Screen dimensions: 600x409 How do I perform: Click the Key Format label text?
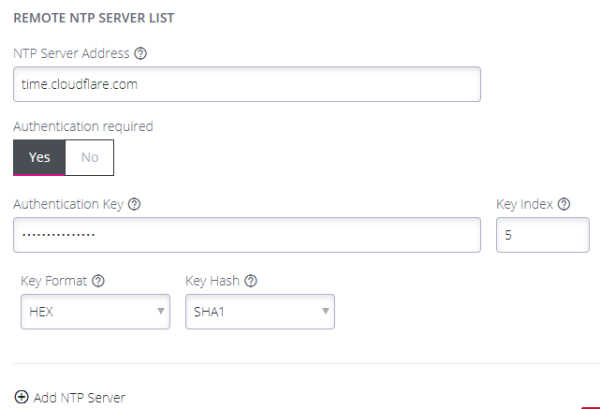(x=54, y=281)
